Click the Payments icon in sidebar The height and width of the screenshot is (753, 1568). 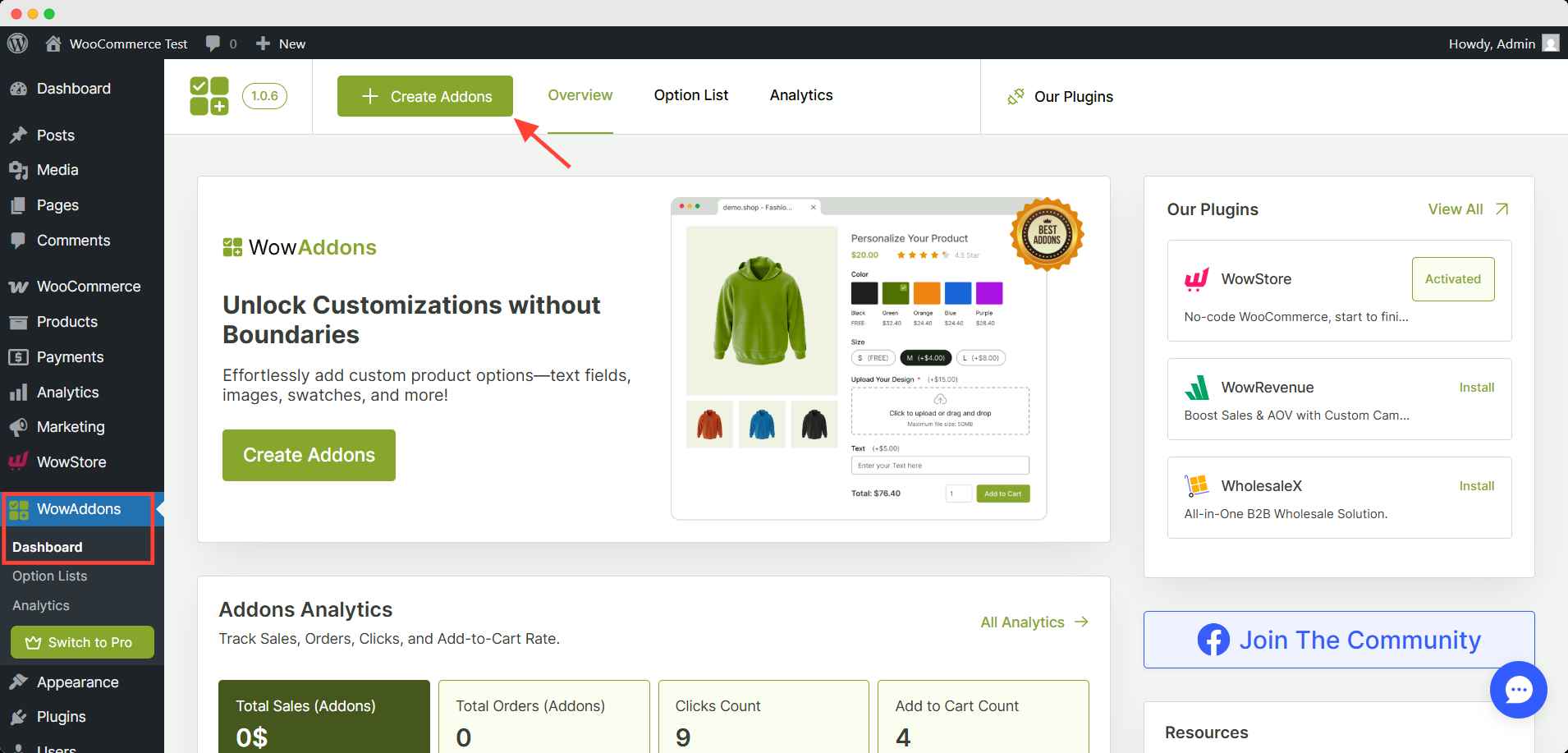(x=18, y=357)
